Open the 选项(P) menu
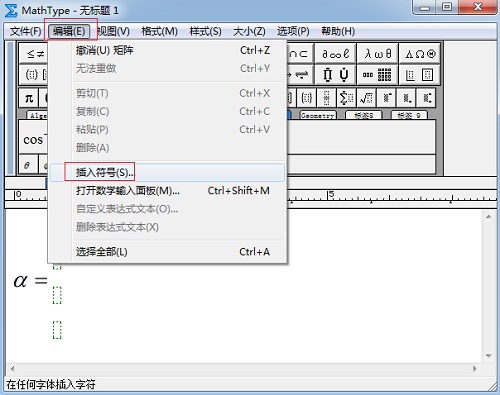The height and width of the screenshot is (395, 500). pos(293,32)
